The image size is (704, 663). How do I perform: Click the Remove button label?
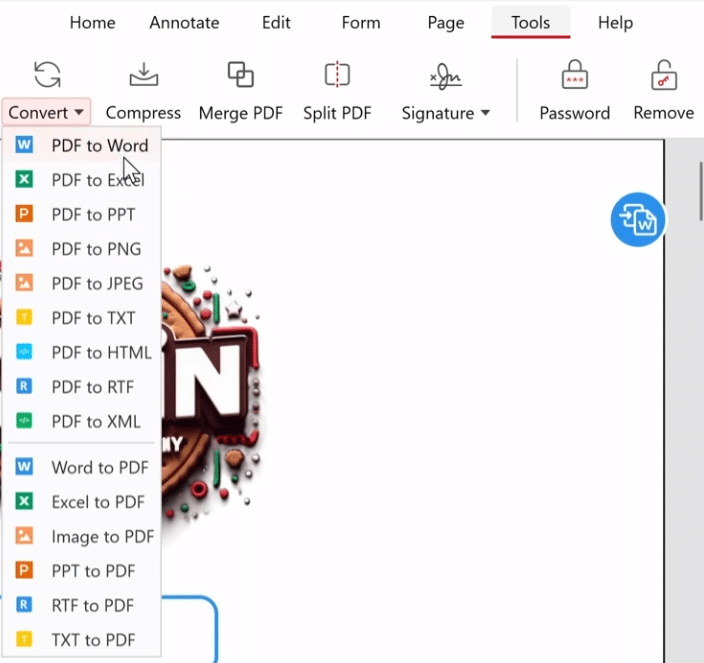(x=664, y=113)
